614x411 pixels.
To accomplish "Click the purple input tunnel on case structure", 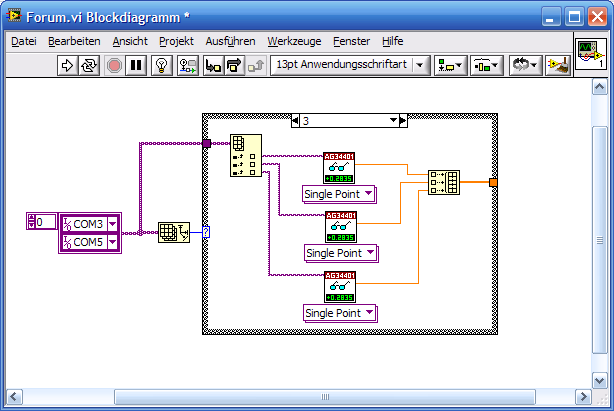I will coord(207,143).
